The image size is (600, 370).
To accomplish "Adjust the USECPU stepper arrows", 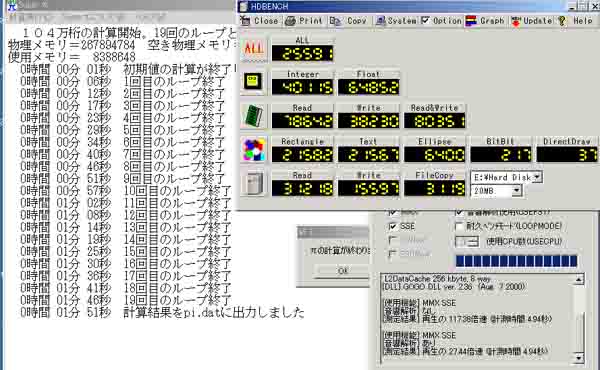I will tap(473, 241).
